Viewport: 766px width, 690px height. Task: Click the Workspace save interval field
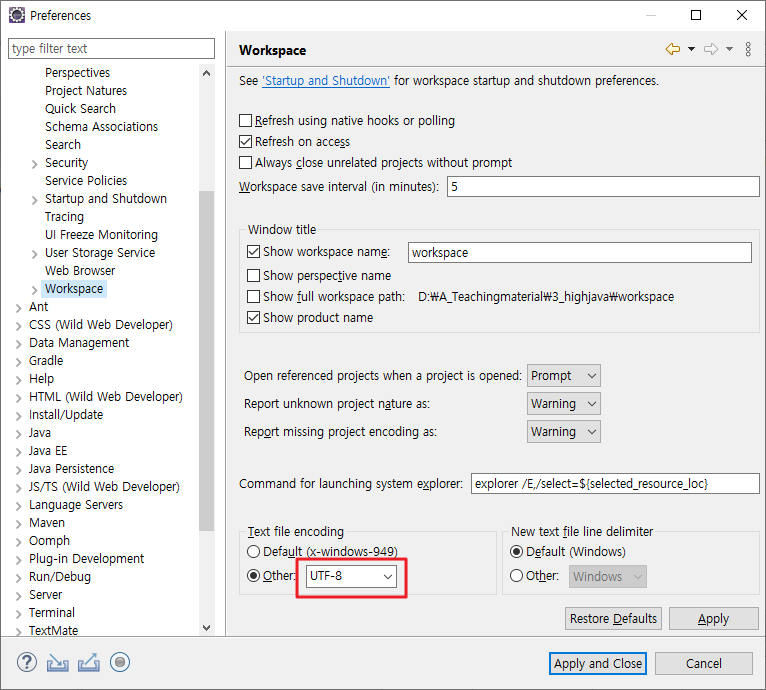coord(603,187)
